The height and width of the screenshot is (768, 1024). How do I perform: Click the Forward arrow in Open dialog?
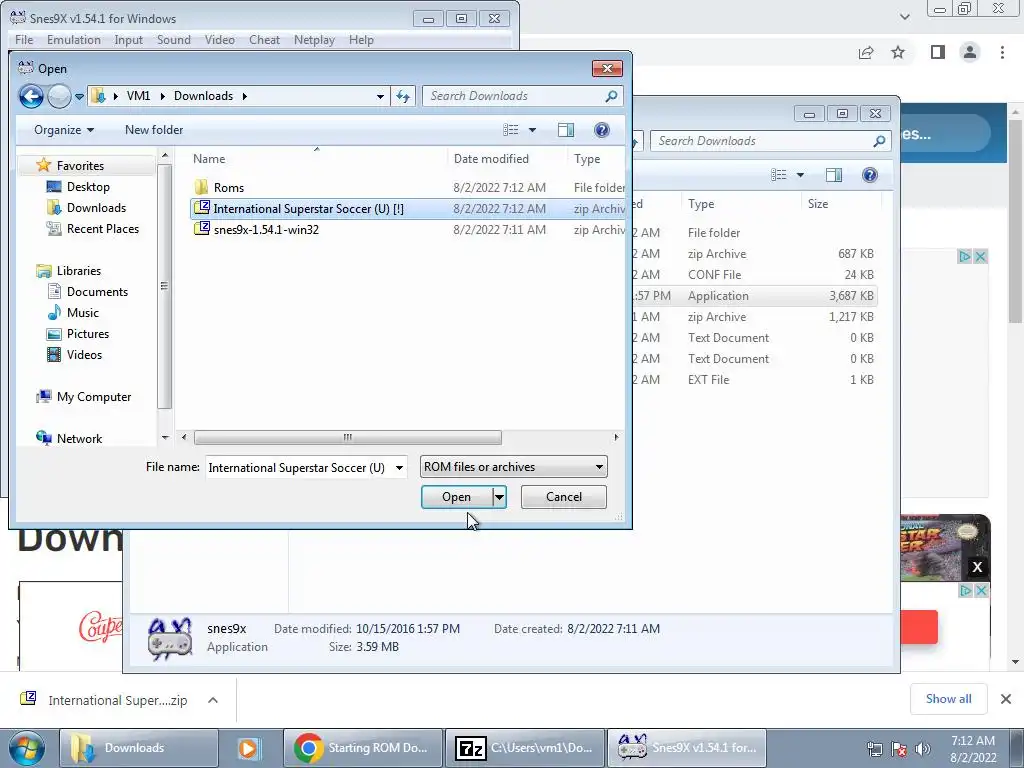(x=59, y=97)
